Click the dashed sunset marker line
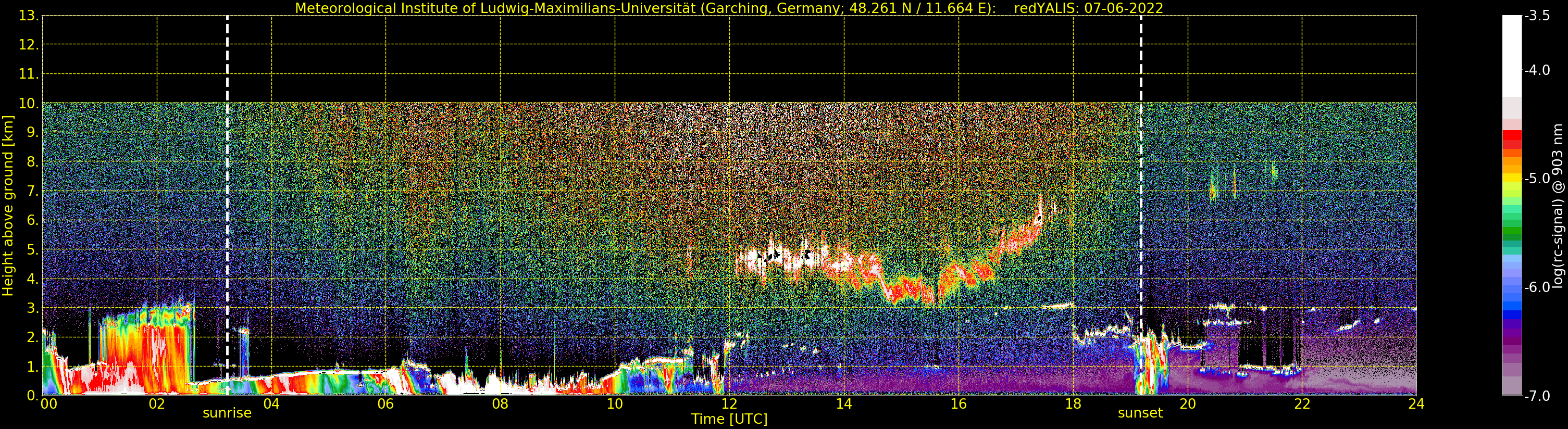 click(1141, 206)
